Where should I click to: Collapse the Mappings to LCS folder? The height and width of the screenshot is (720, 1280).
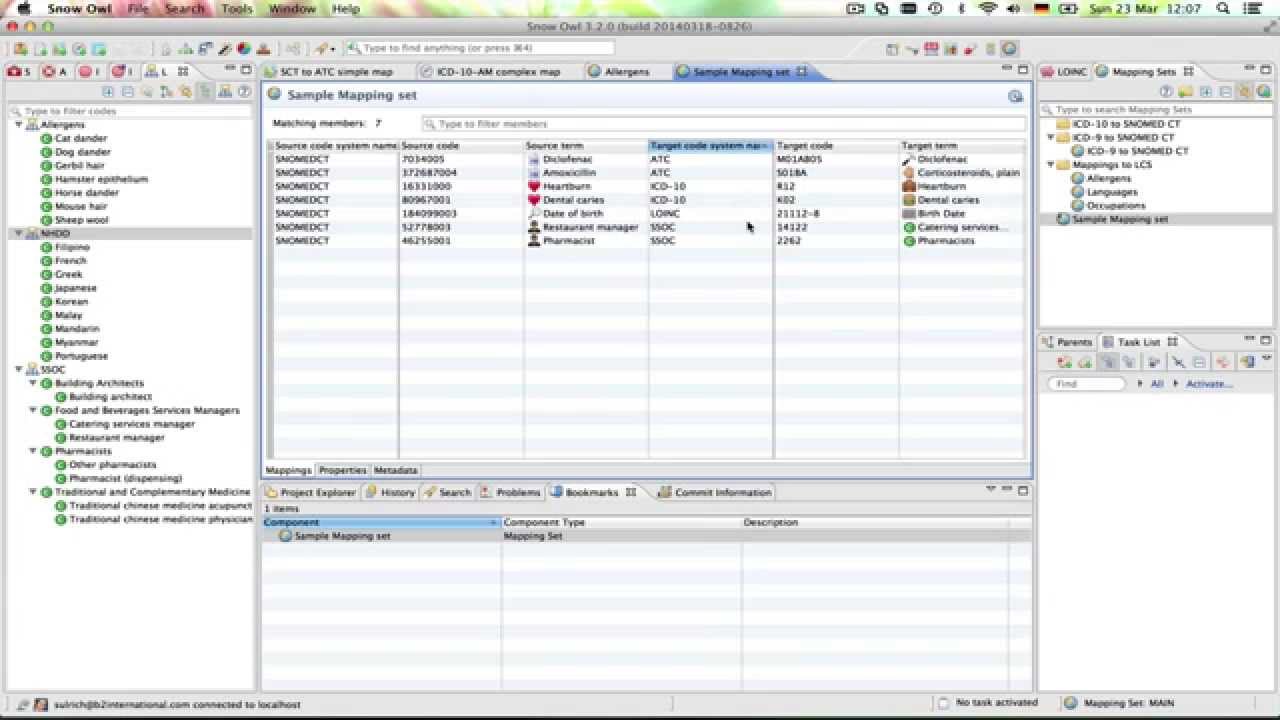(x=1050, y=165)
